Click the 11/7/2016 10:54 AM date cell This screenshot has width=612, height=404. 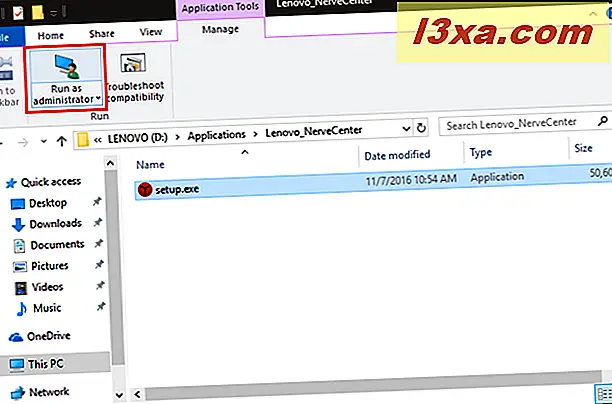[x=411, y=180]
